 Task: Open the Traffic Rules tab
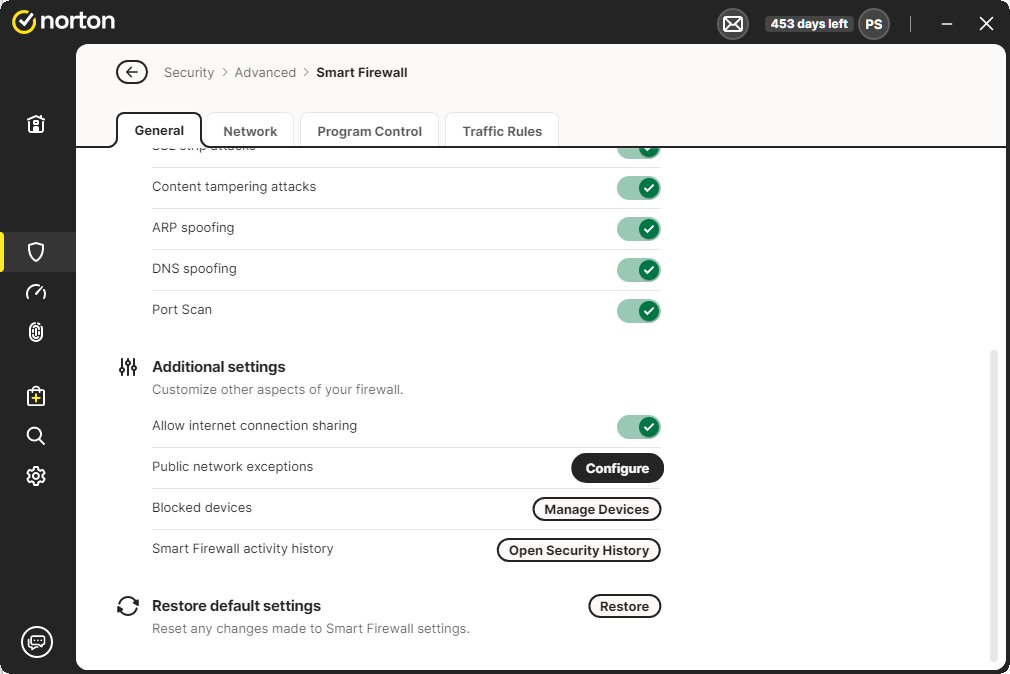click(502, 131)
